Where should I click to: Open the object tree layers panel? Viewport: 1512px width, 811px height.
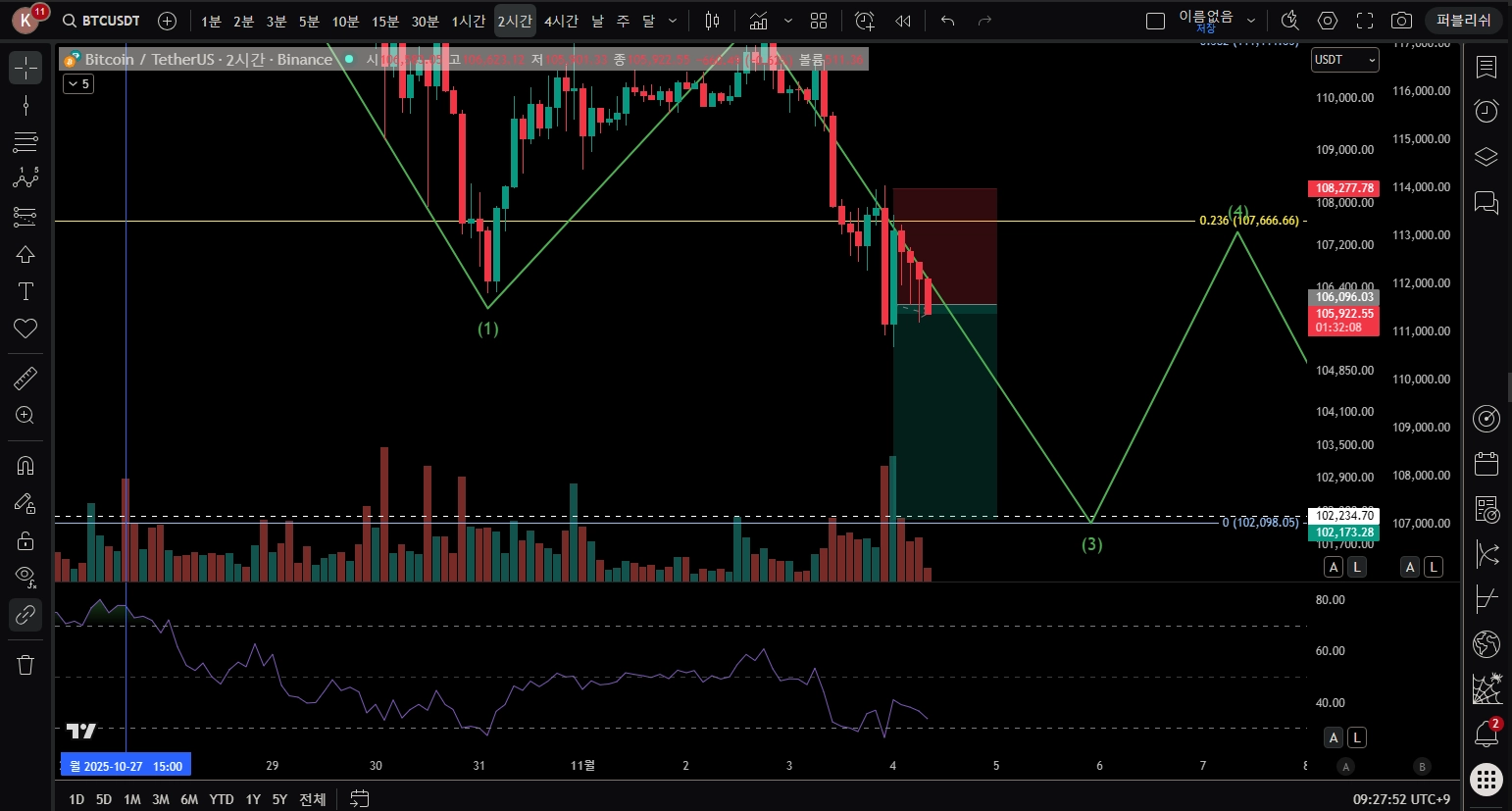(1487, 157)
